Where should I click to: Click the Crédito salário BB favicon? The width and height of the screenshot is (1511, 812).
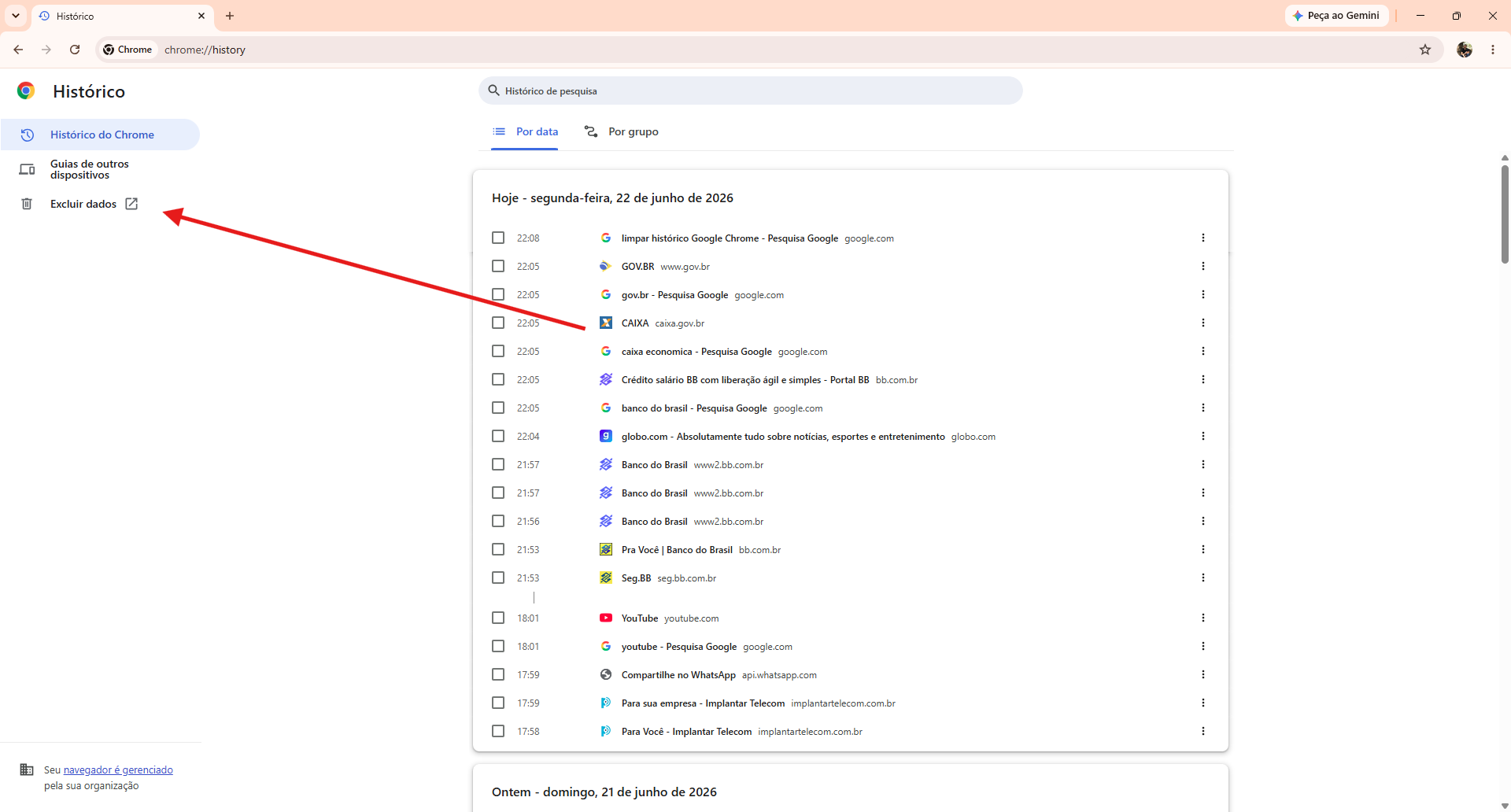coord(605,379)
